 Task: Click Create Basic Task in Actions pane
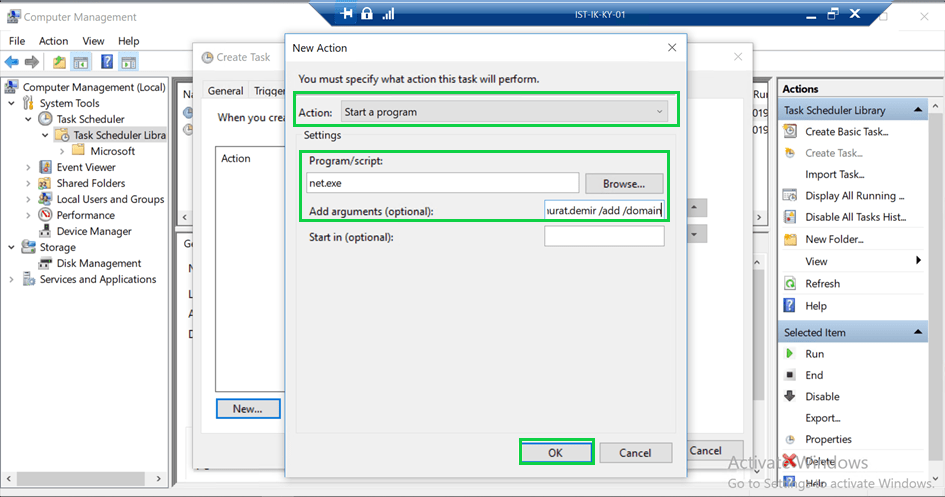pyautogui.click(x=846, y=131)
